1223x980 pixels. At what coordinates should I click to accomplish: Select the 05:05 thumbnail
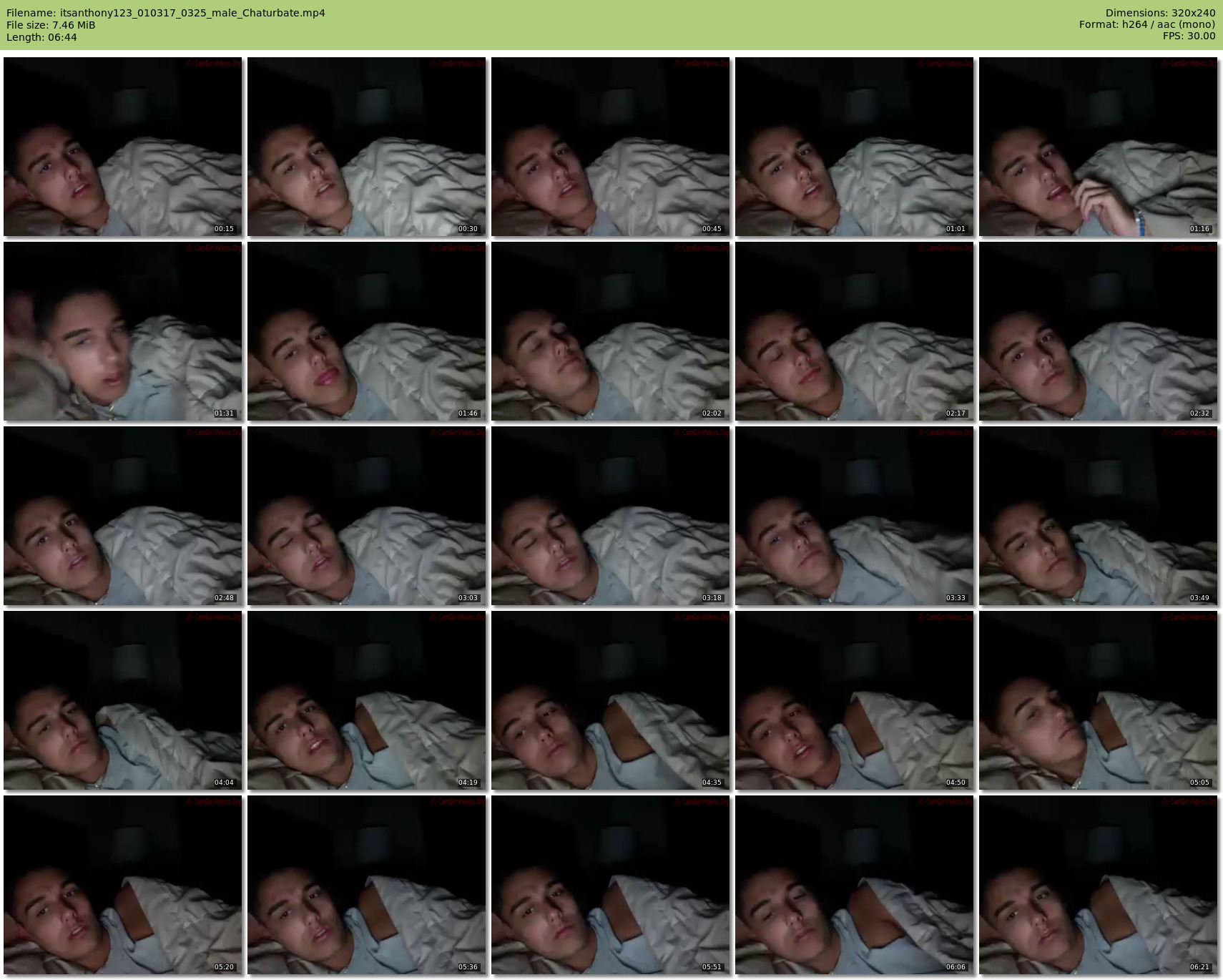[1098, 700]
